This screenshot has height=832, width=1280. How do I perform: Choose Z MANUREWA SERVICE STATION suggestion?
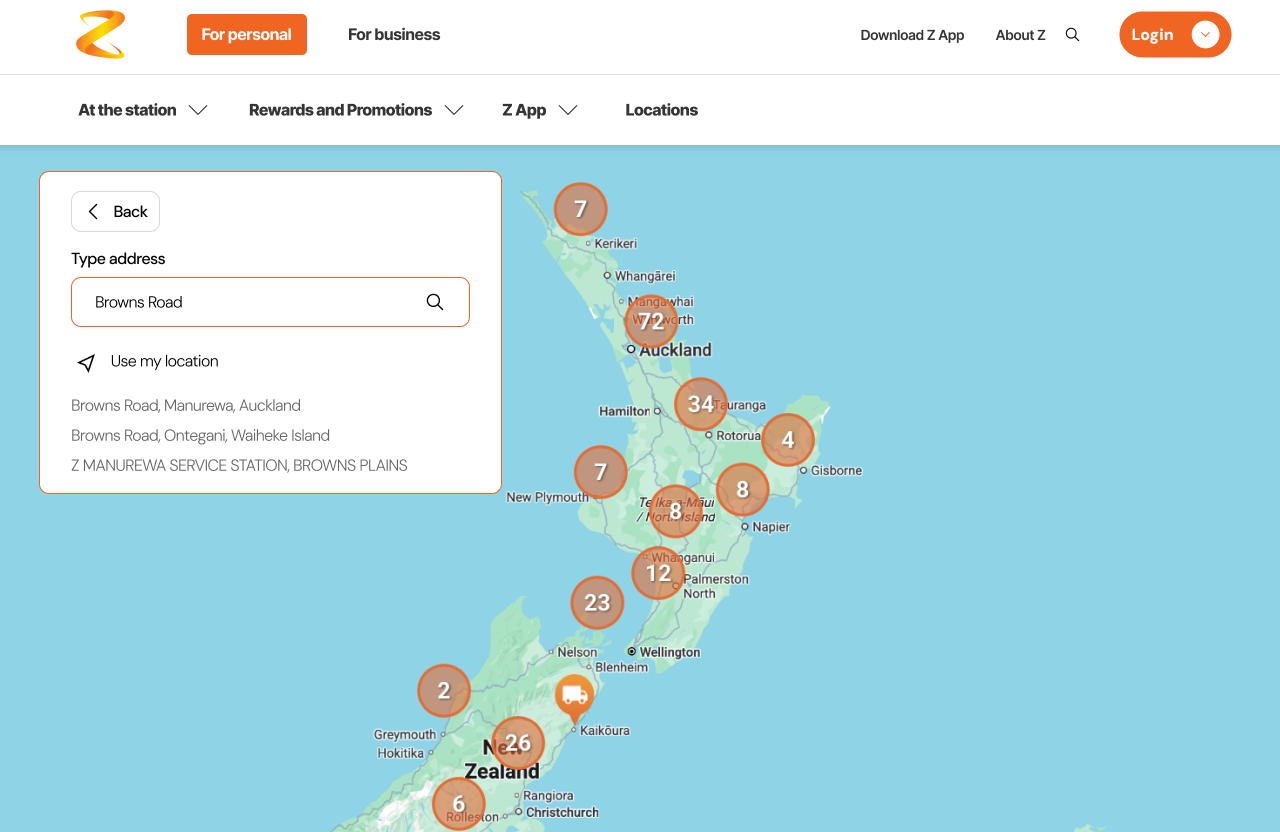pyautogui.click(x=239, y=466)
